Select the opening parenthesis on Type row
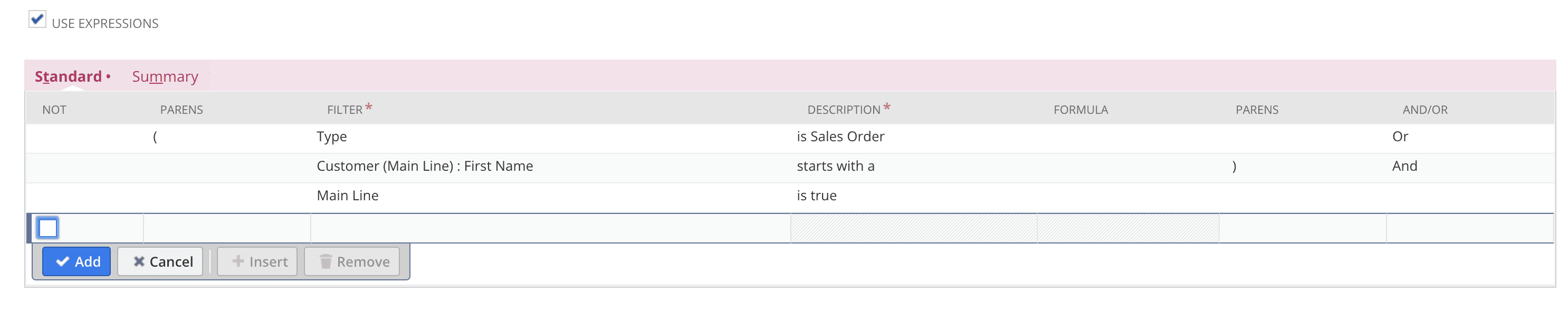This screenshot has width=1568, height=312. 155,136
